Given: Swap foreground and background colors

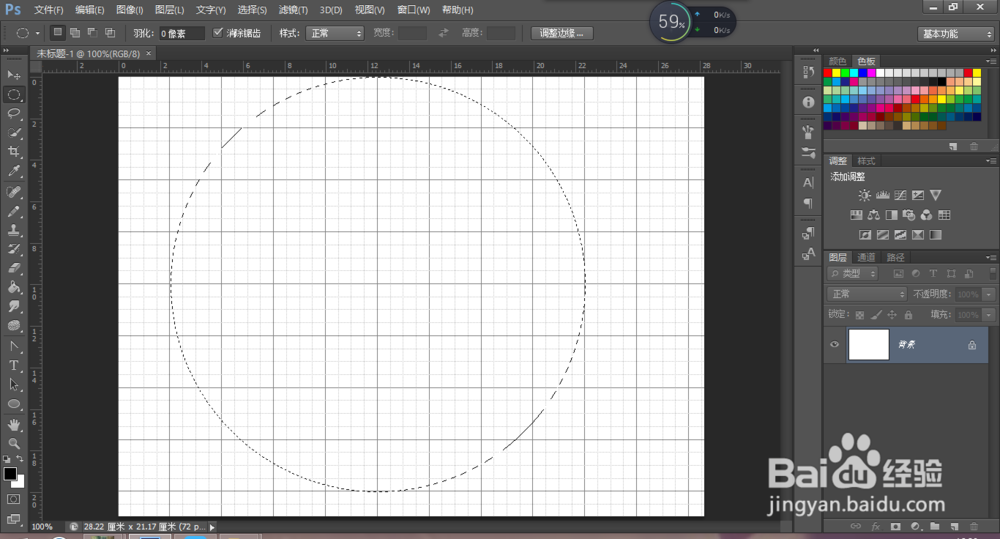Looking at the screenshot, I should point(20,459).
